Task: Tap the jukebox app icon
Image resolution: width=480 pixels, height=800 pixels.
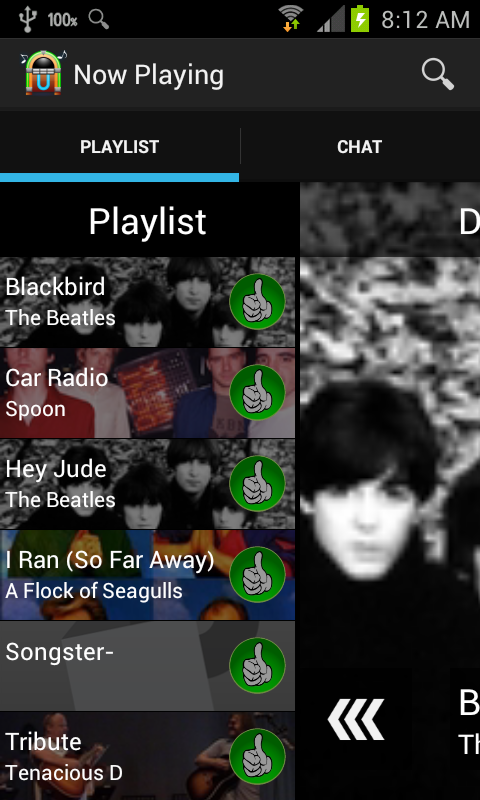Action: click(x=44, y=72)
